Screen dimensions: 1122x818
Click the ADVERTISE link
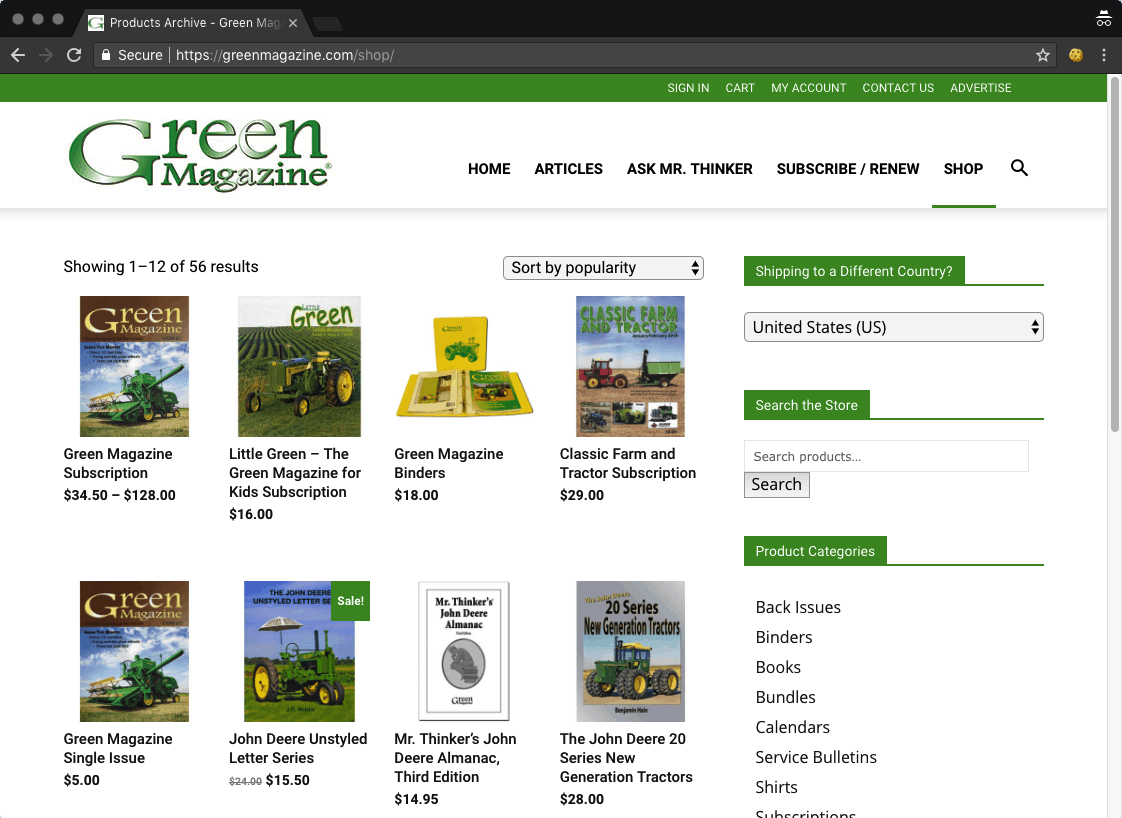coord(980,88)
